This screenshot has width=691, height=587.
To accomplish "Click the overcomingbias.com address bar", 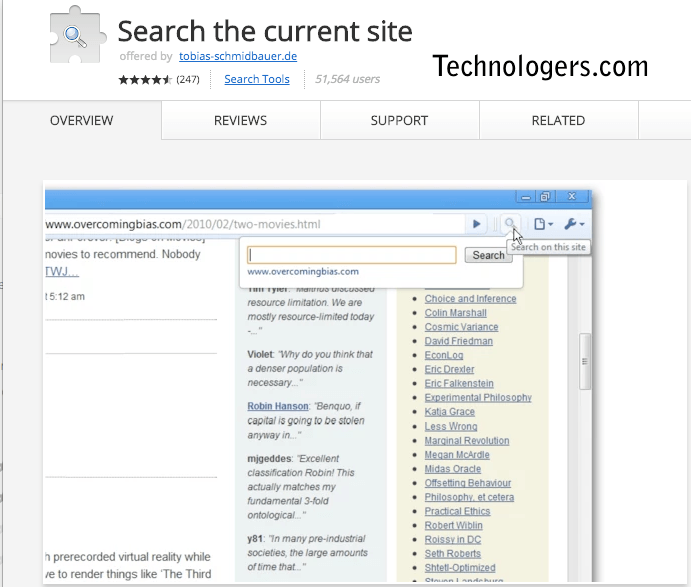I will pyautogui.click(x=255, y=224).
